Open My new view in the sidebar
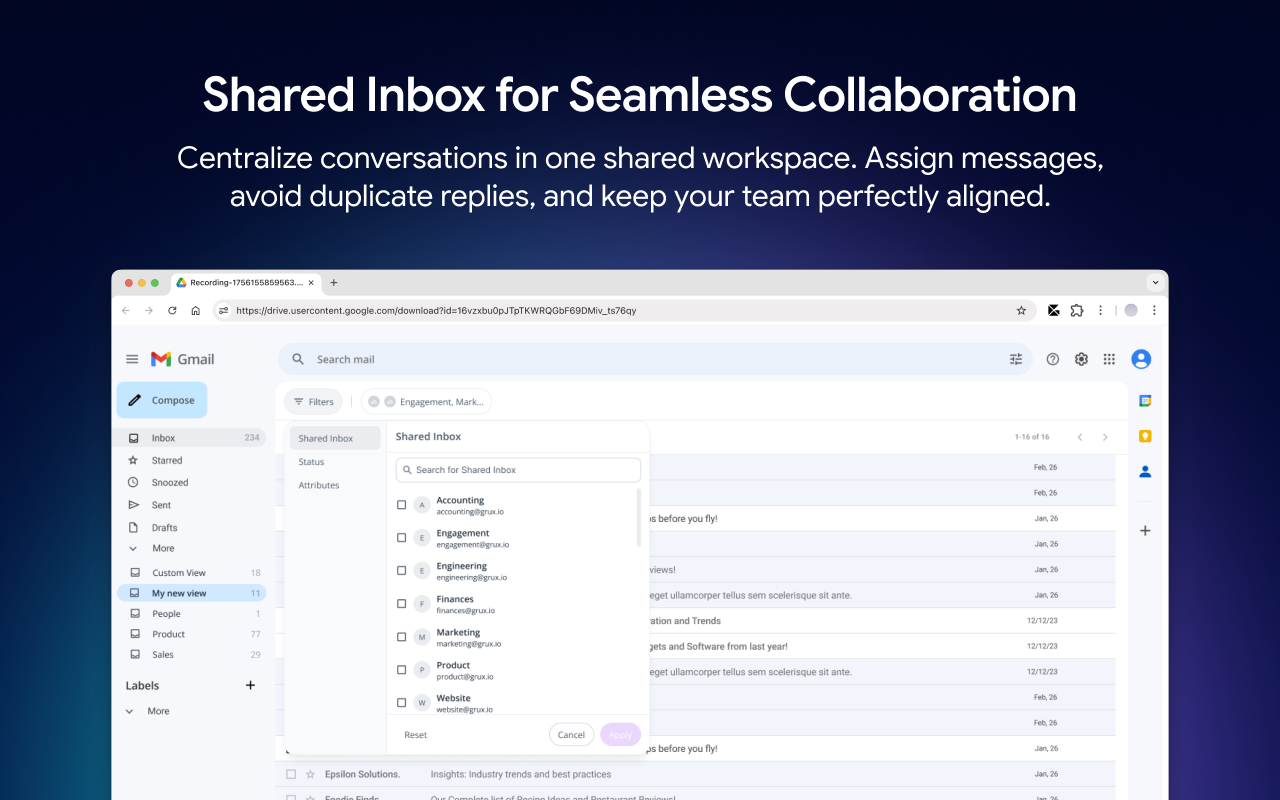1280x800 pixels. click(x=192, y=593)
